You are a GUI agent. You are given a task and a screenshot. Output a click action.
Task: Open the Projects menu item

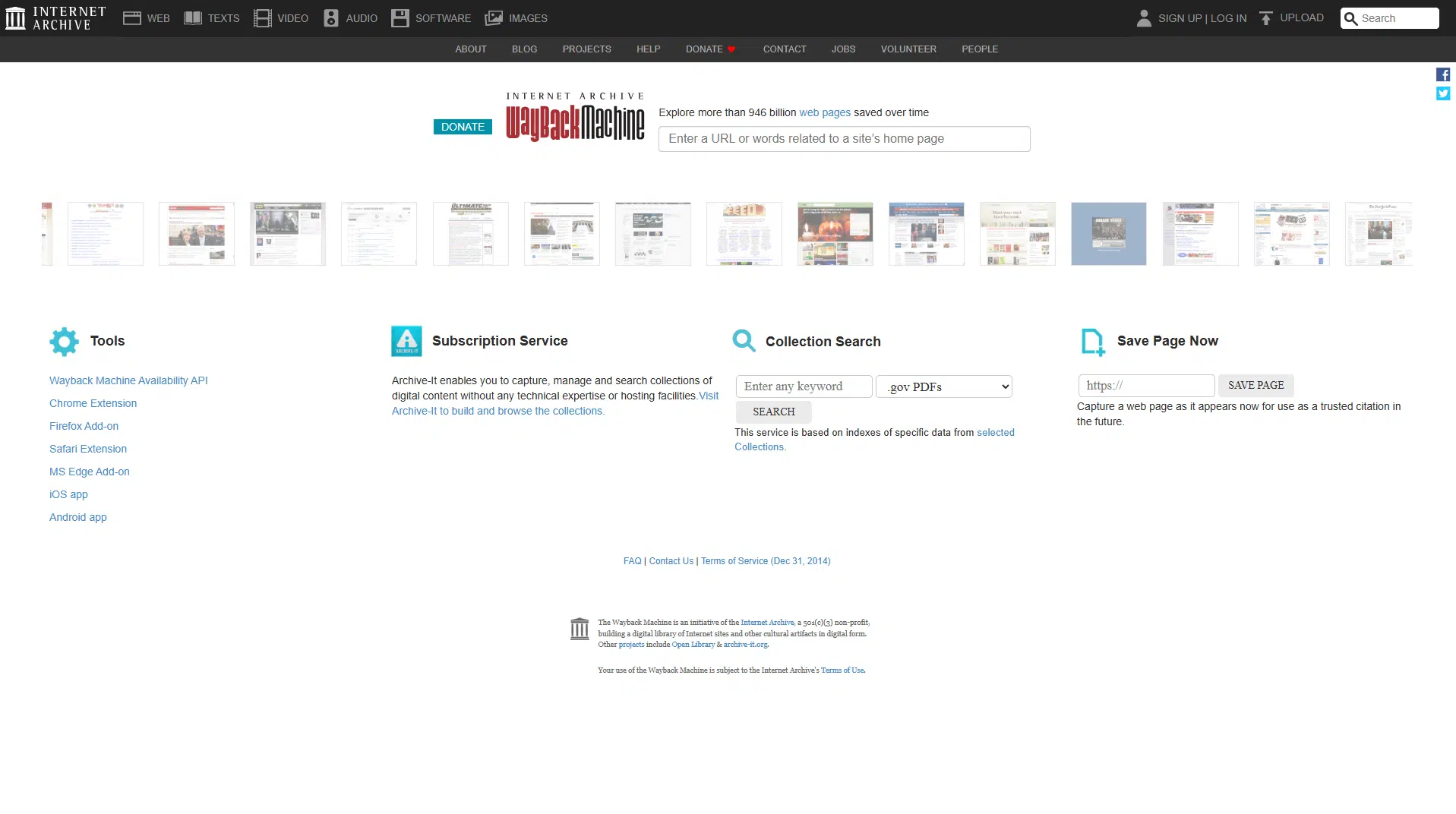coord(586,49)
